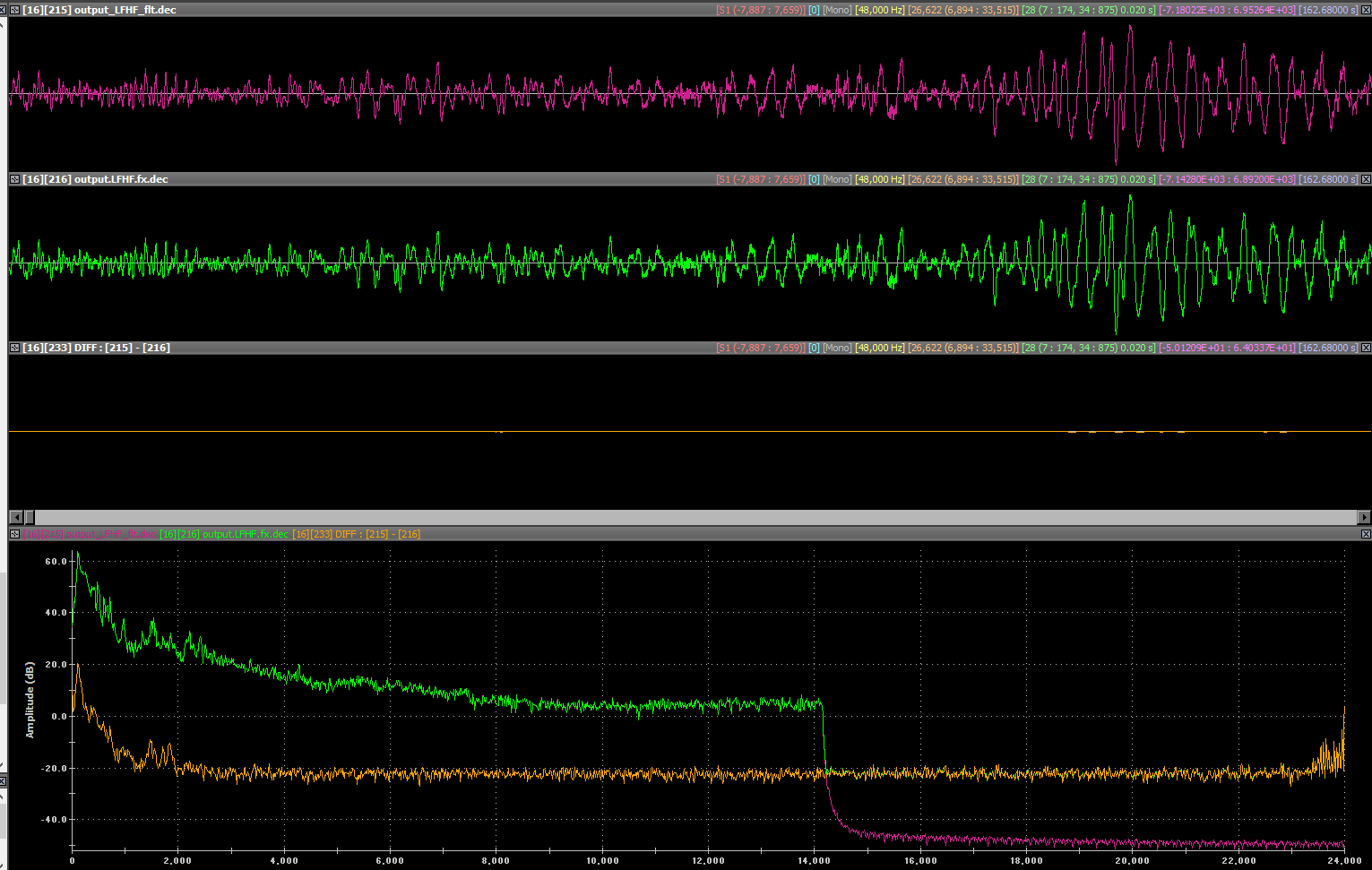Close the output_LFHF_flt.dec waveform track
Screen dimensions: 1372x870
coord(1366,10)
